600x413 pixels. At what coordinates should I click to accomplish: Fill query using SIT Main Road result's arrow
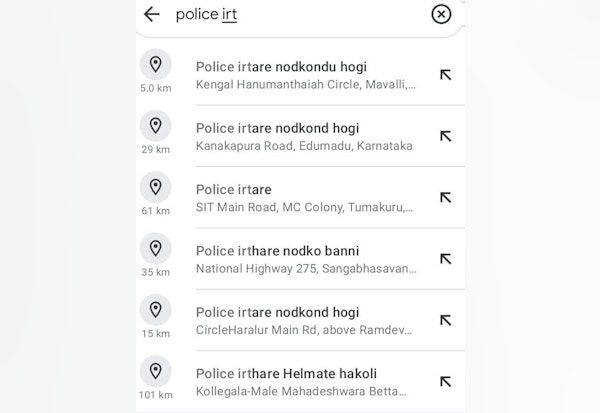coord(445,197)
